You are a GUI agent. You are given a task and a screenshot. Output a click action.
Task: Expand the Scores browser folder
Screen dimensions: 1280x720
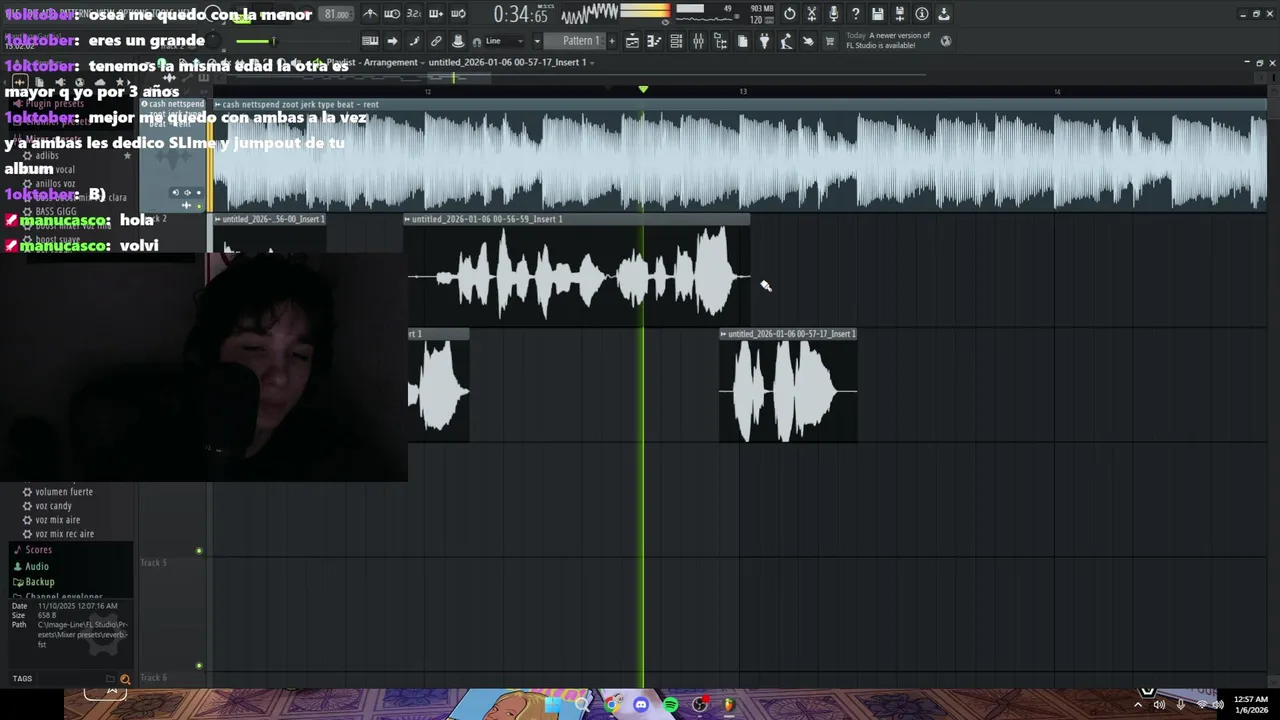point(38,550)
